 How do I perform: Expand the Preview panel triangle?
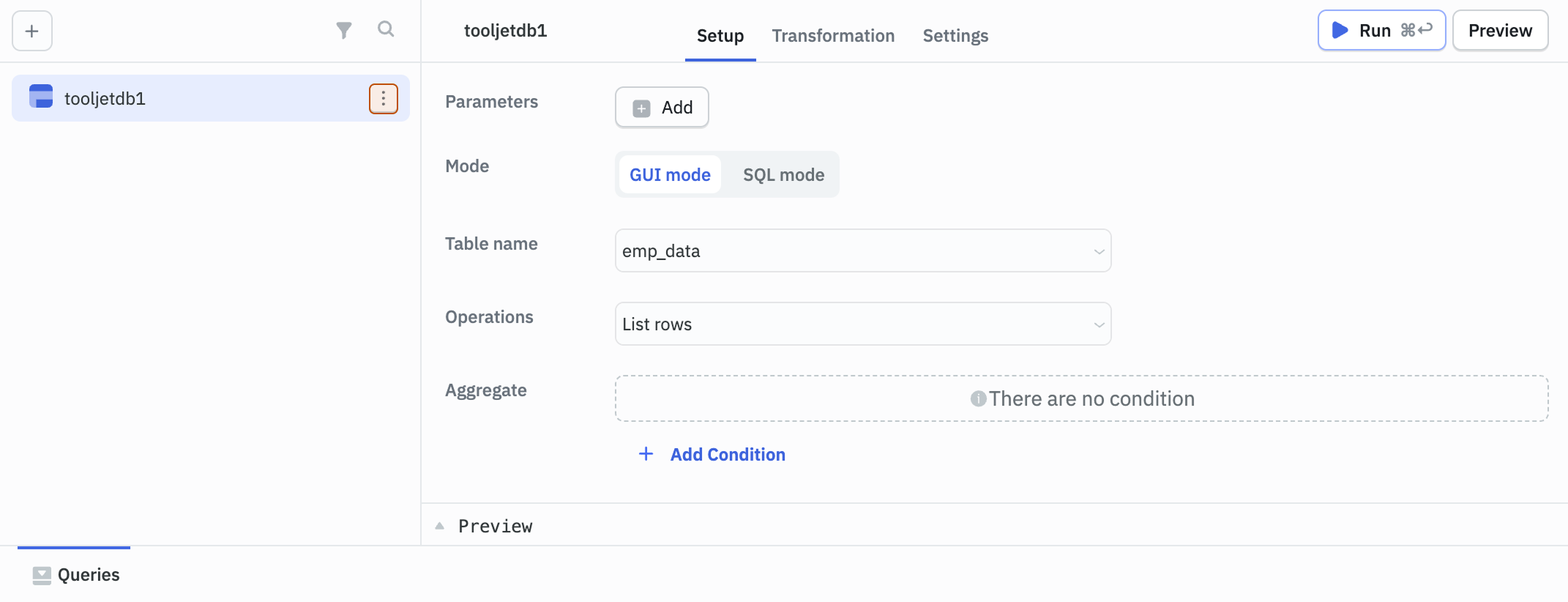[440, 526]
